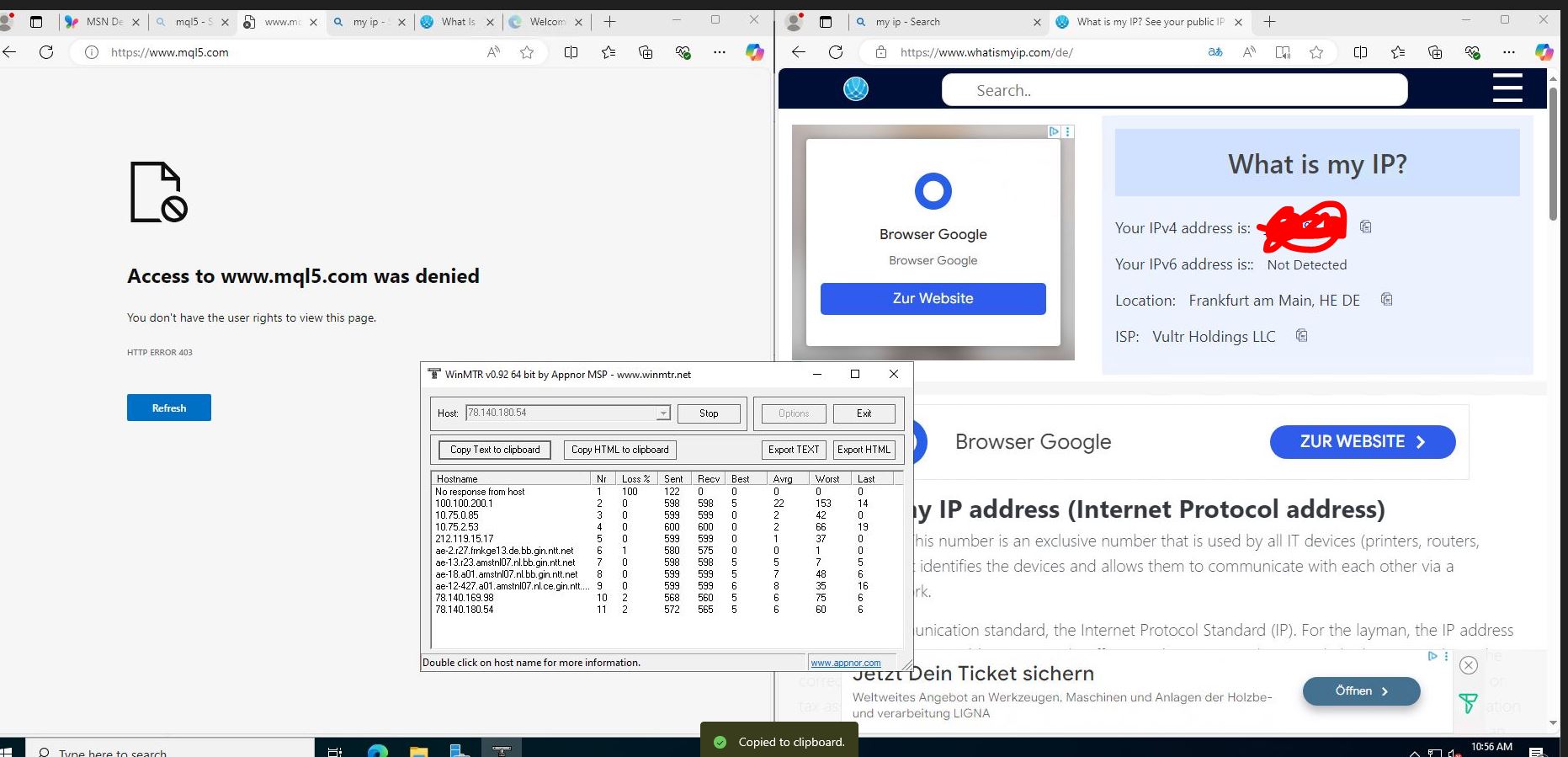Click back arrow in the whatismyip browser window

point(799,52)
